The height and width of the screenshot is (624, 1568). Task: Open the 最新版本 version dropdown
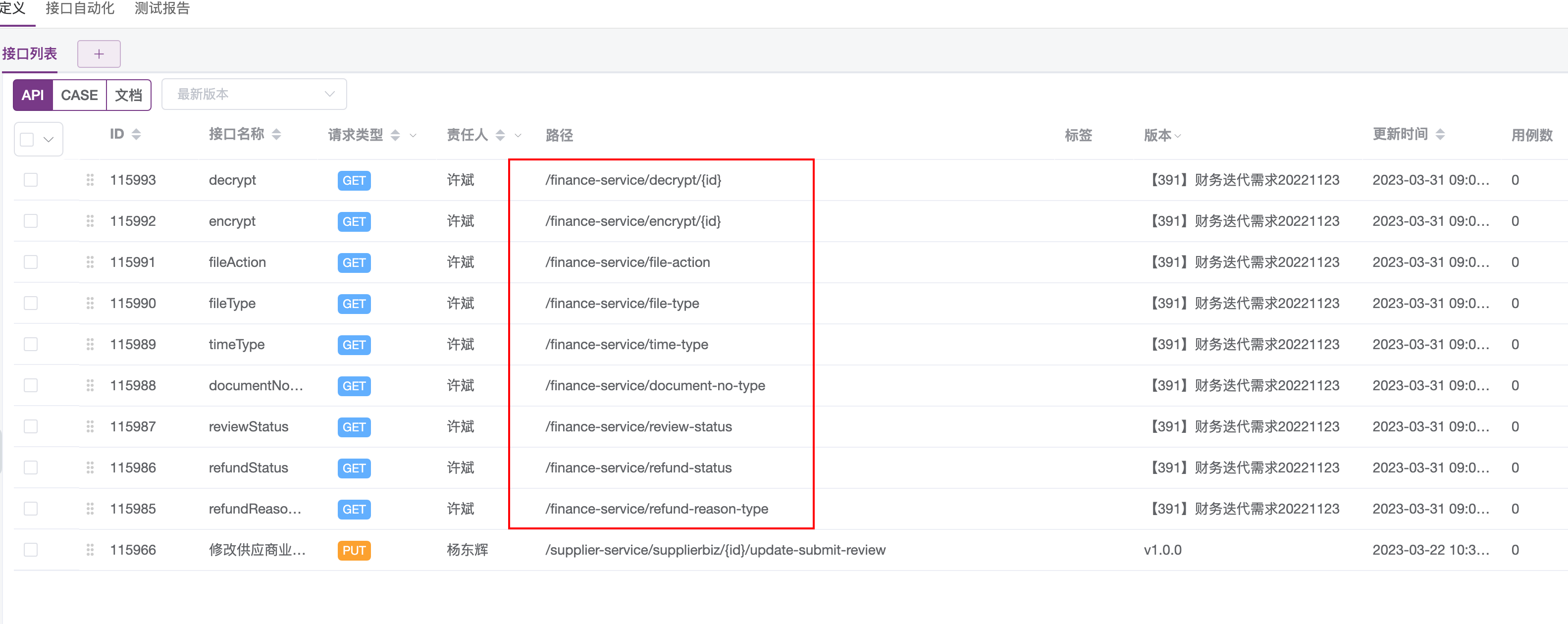254,95
